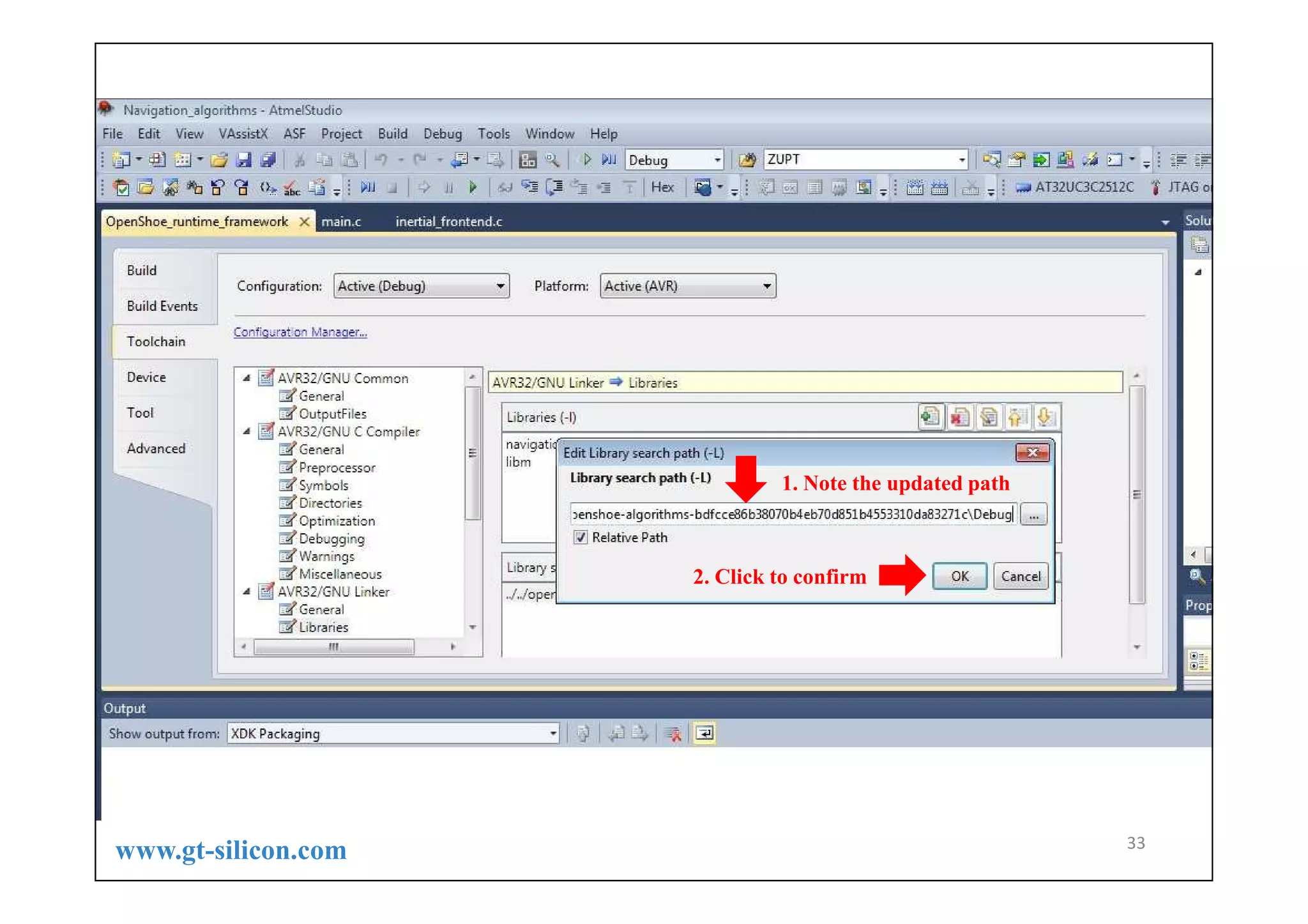Open the ZUPT find combo box dropdown
The width and height of the screenshot is (1308, 924).
[961, 160]
